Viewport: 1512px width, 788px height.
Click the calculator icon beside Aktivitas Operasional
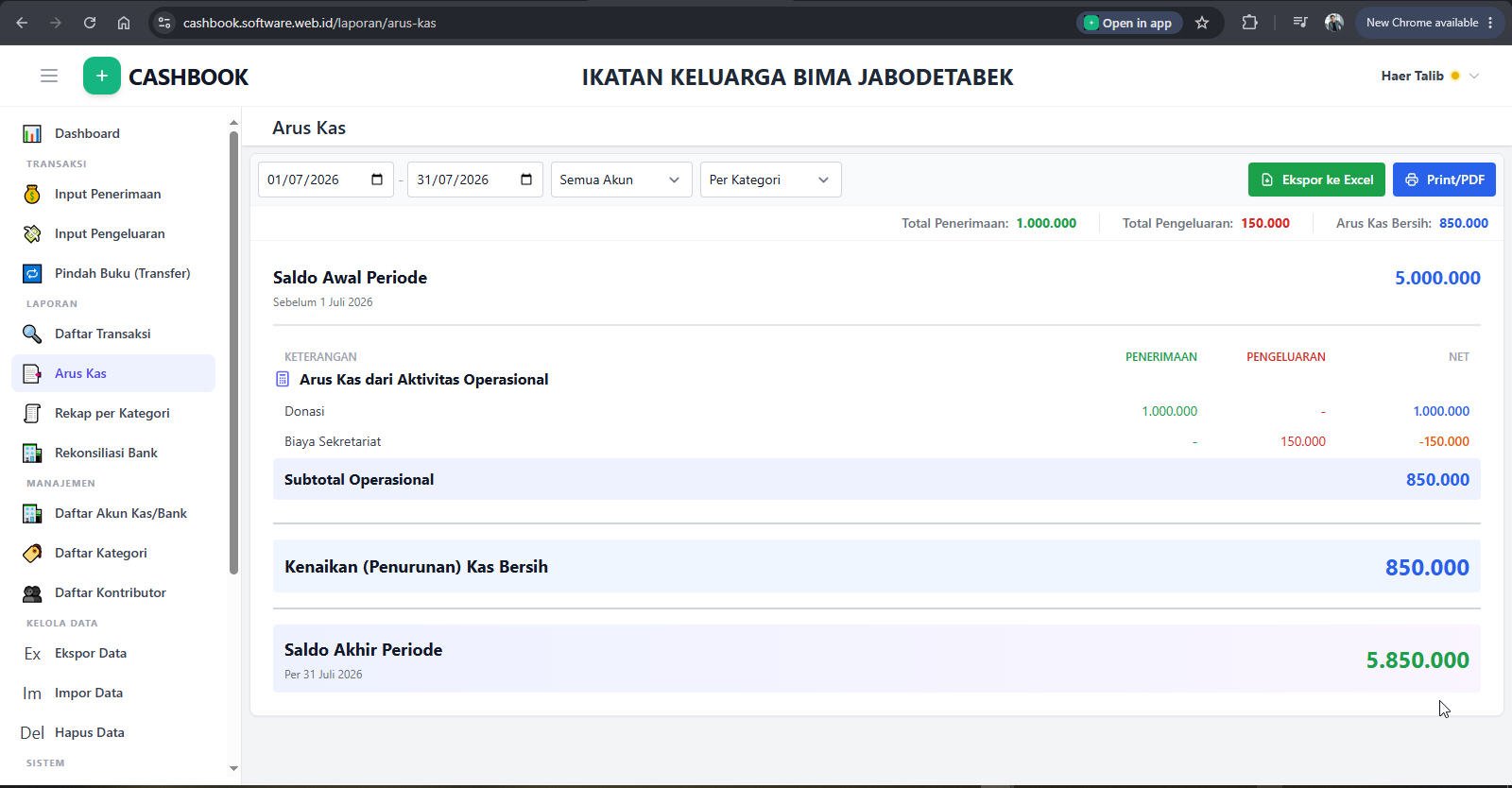282,379
